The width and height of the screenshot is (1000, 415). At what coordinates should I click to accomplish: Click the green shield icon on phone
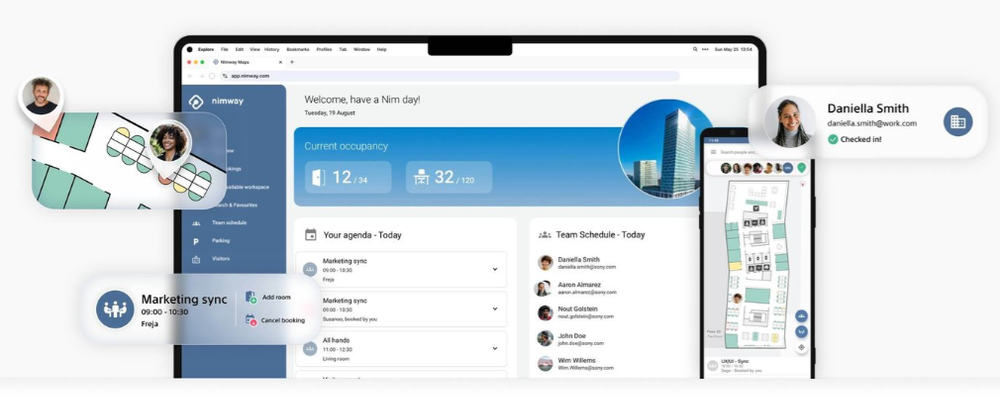point(802,168)
